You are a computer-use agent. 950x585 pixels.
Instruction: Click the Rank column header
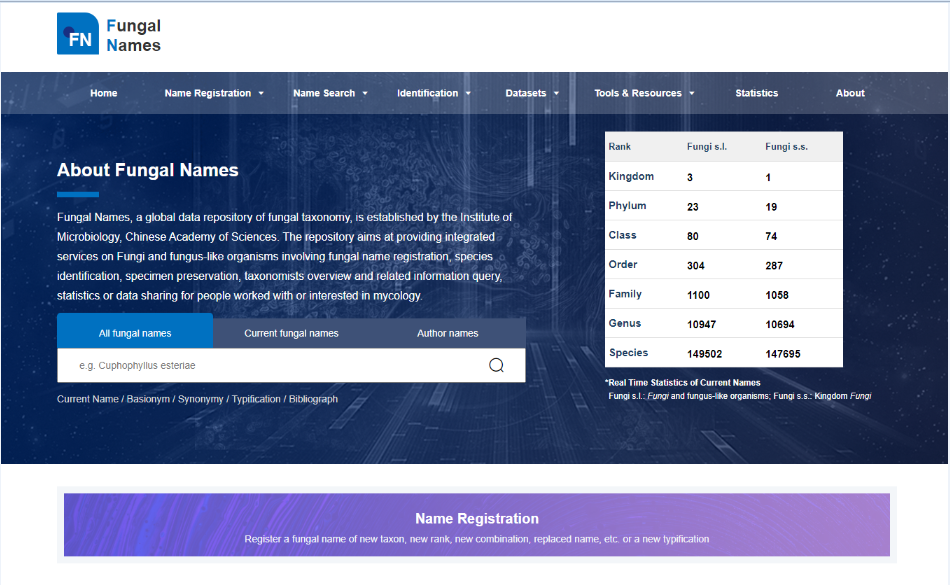[x=620, y=147]
